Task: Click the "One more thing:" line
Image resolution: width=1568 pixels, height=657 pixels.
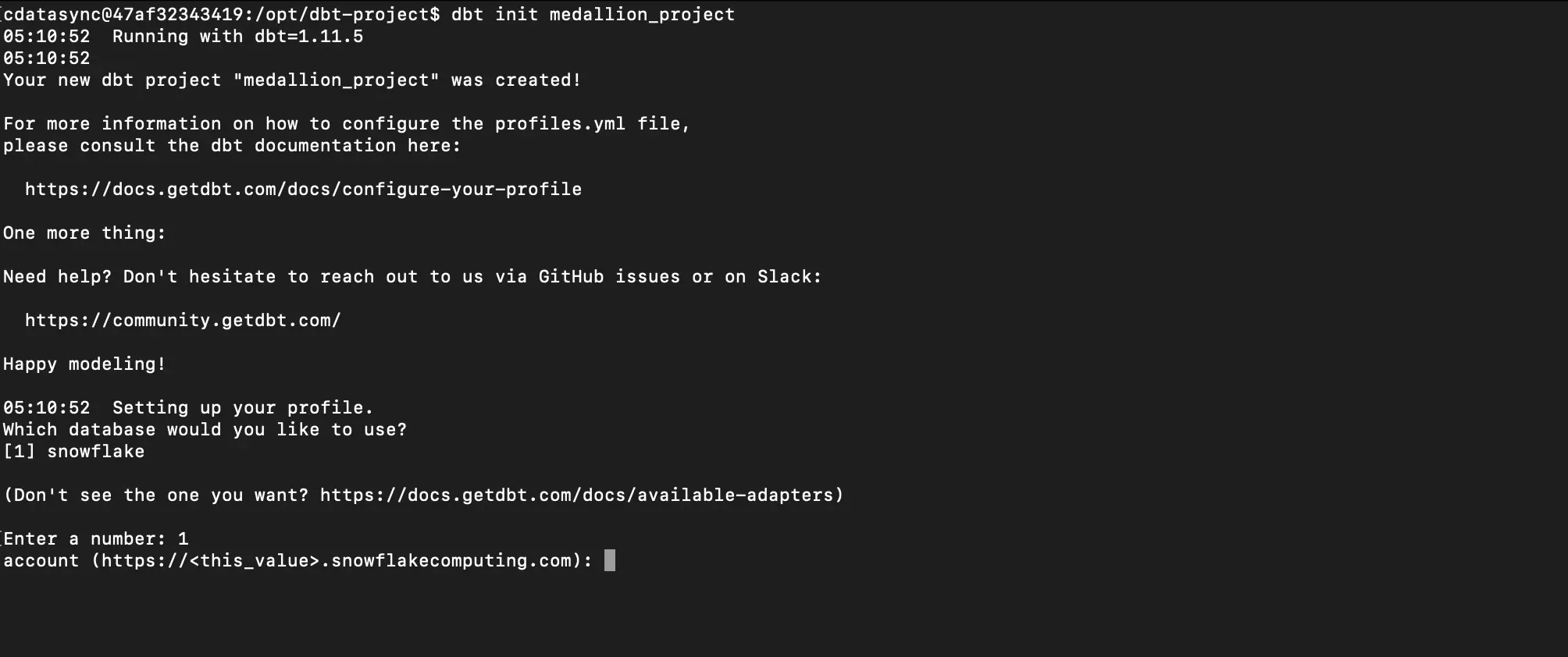Action: [84, 233]
